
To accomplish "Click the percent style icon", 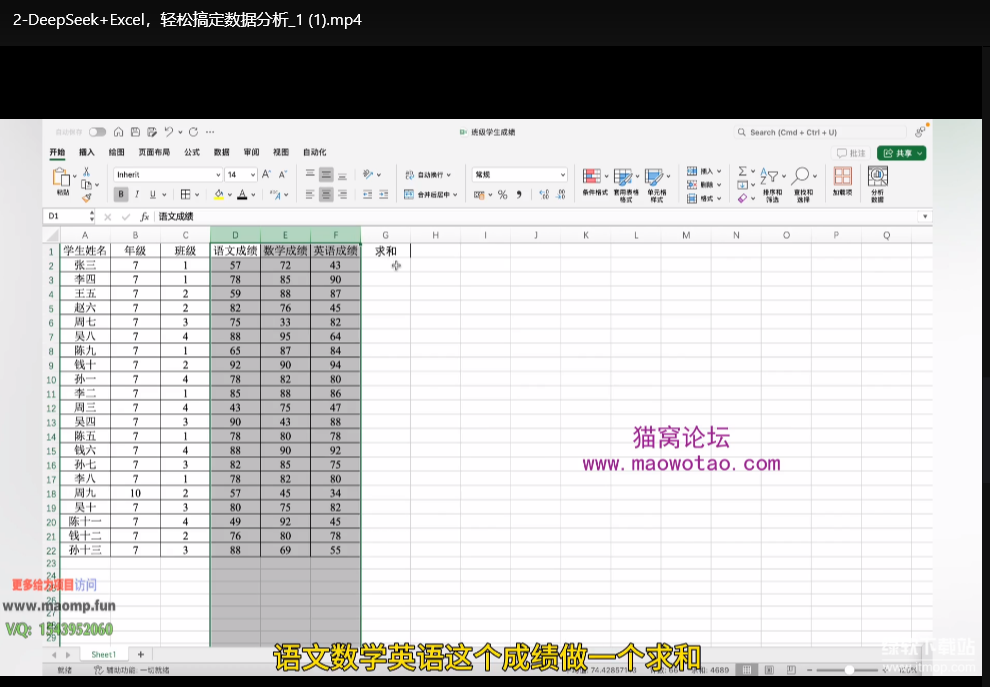I will 502,195.
